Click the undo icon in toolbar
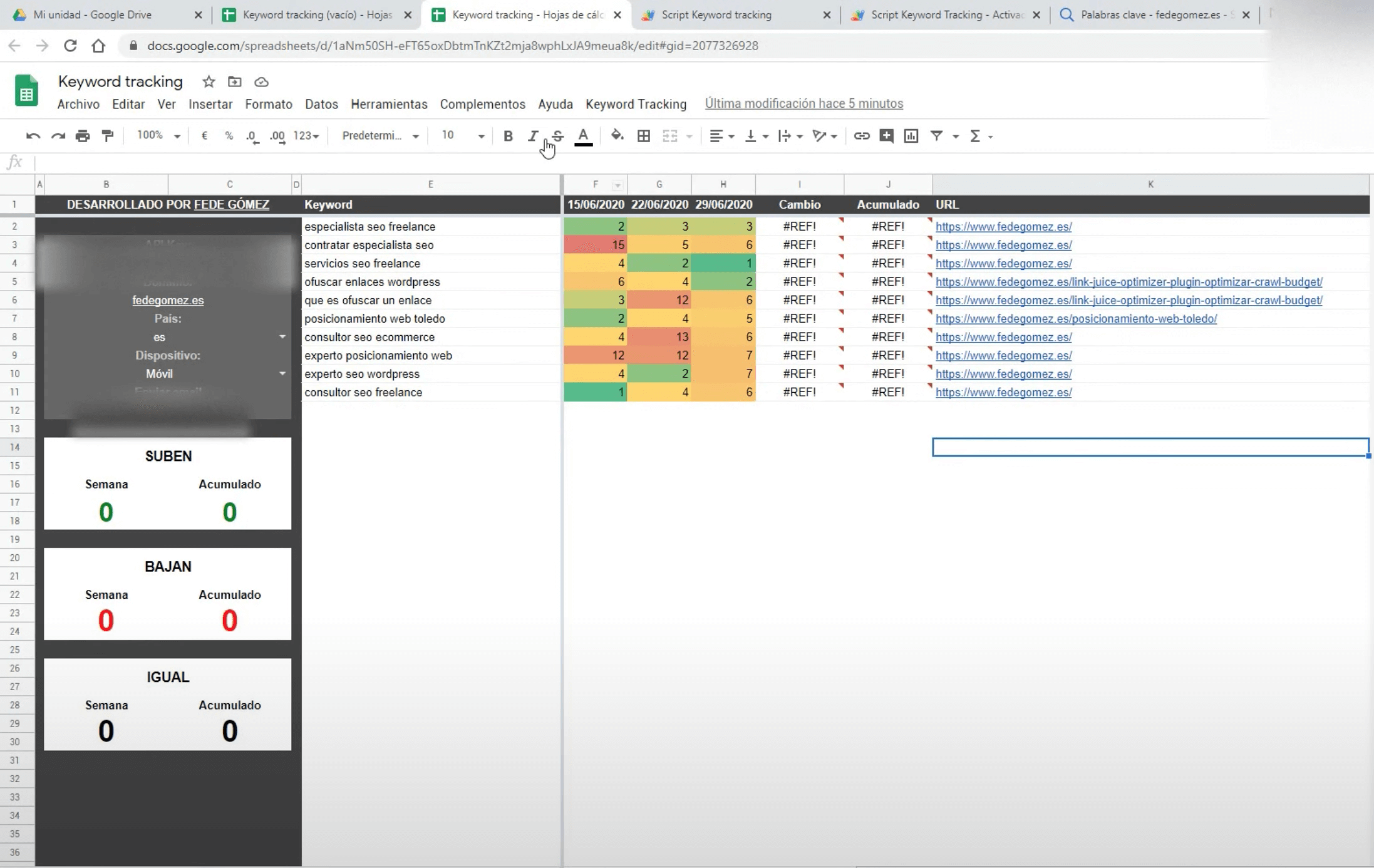 click(x=33, y=136)
